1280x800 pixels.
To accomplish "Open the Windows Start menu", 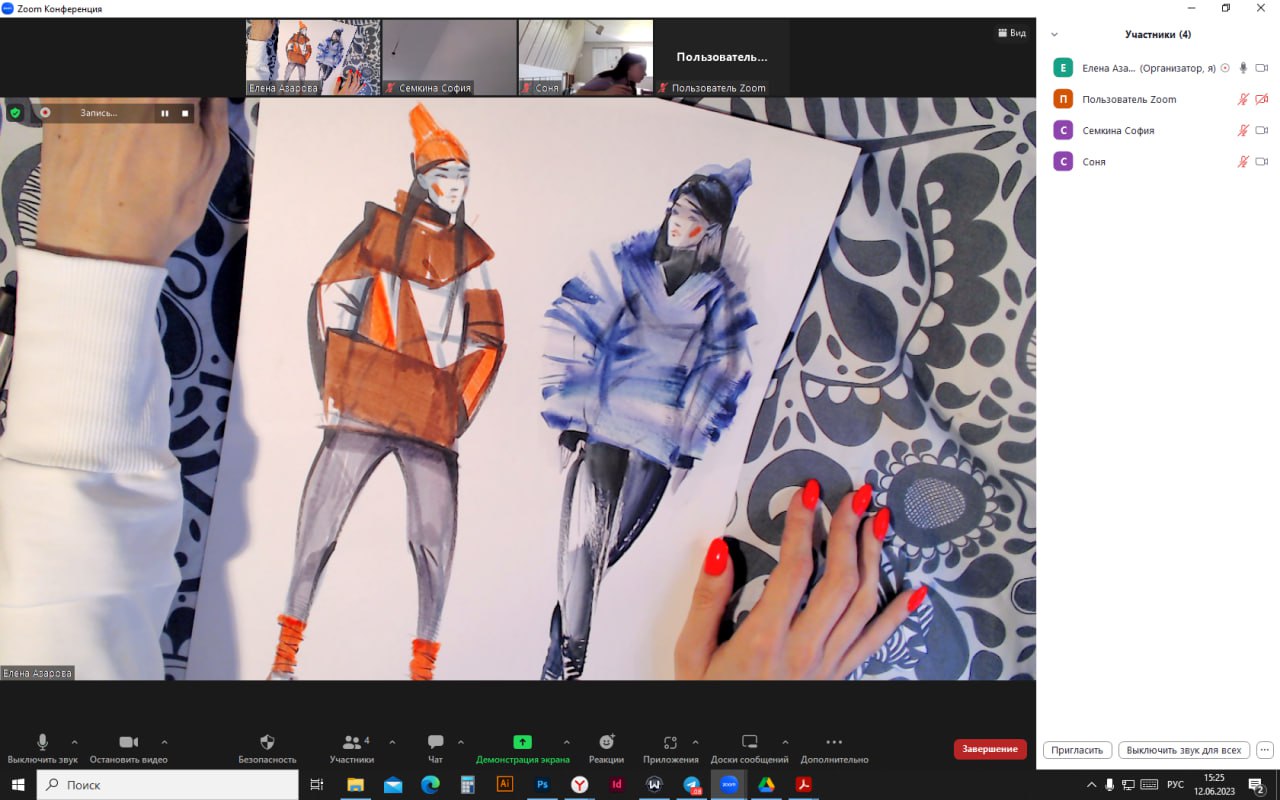I will tap(17, 784).
